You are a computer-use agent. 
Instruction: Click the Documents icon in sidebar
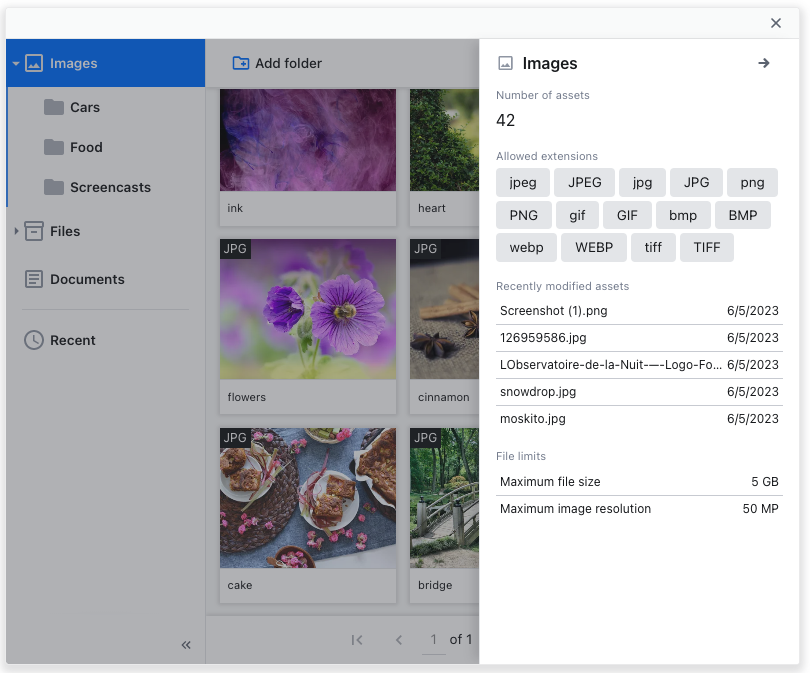tap(34, 279)
